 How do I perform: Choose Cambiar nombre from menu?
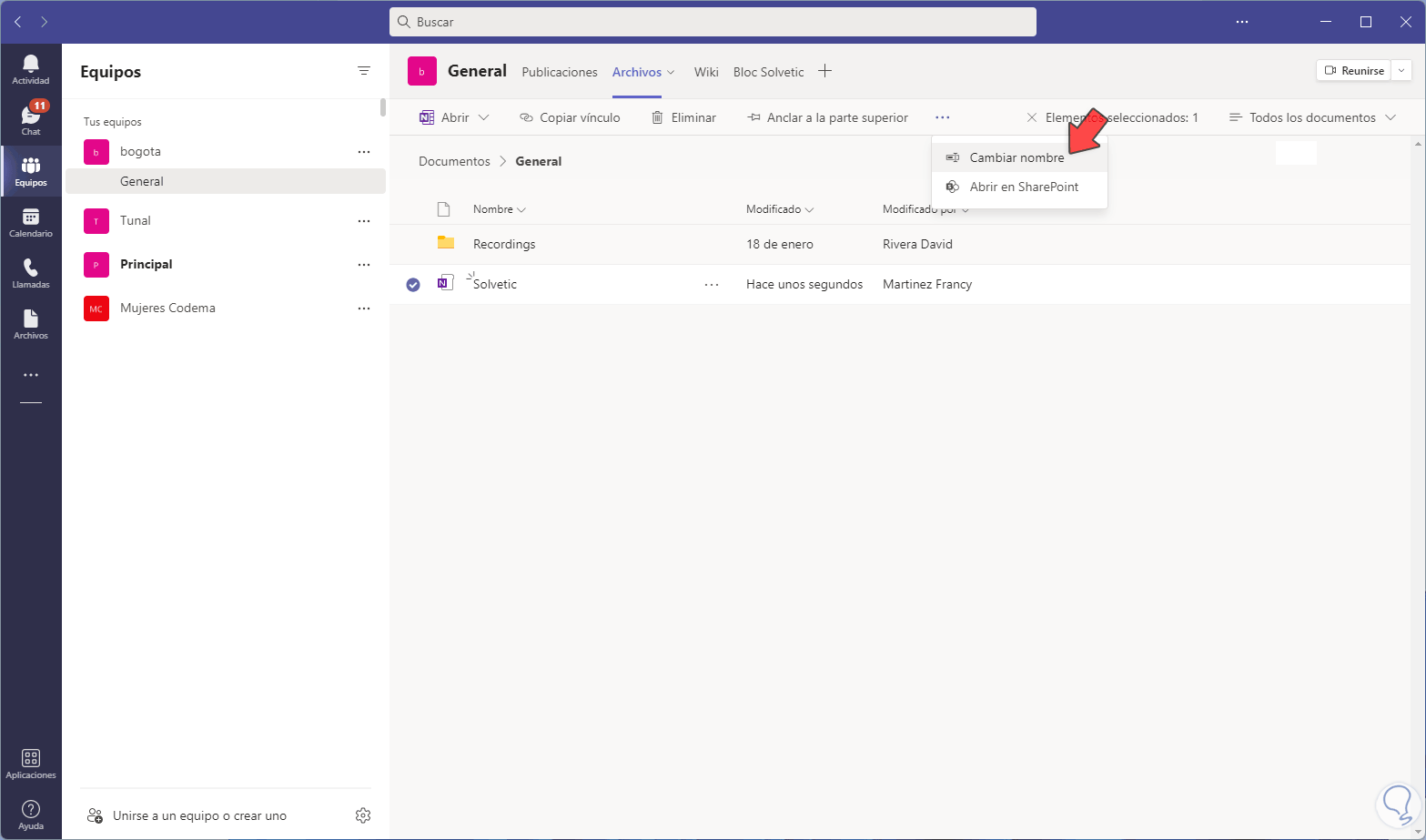coord(1019,157)
